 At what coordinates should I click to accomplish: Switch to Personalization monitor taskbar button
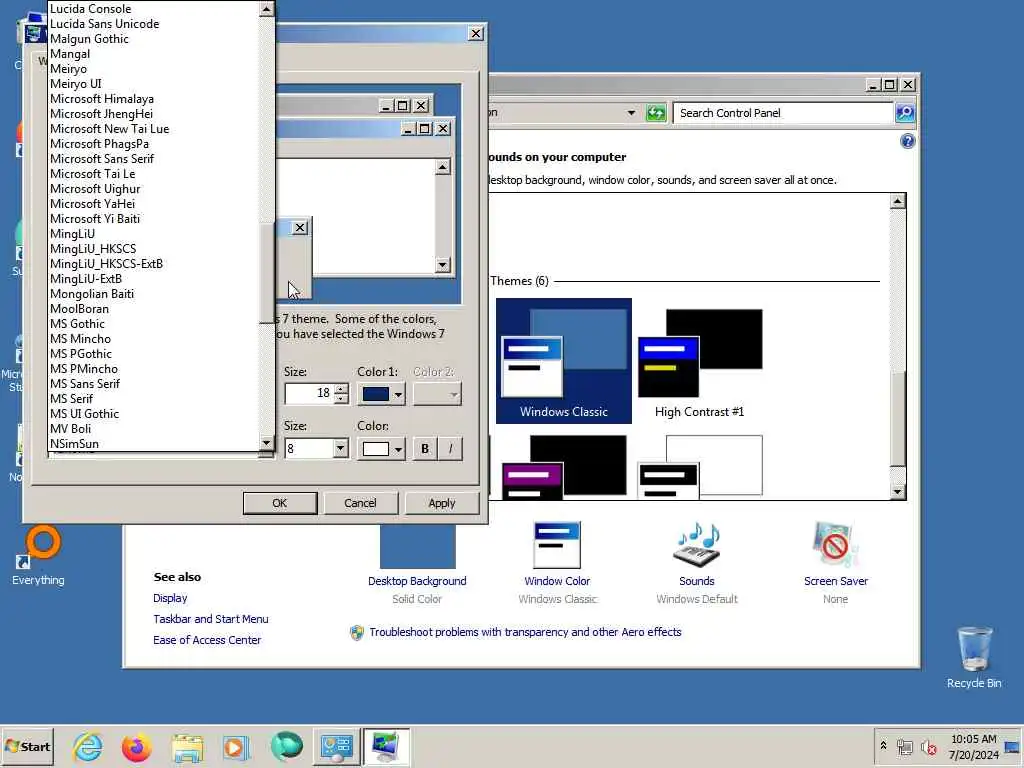click(x=386, y=746)
